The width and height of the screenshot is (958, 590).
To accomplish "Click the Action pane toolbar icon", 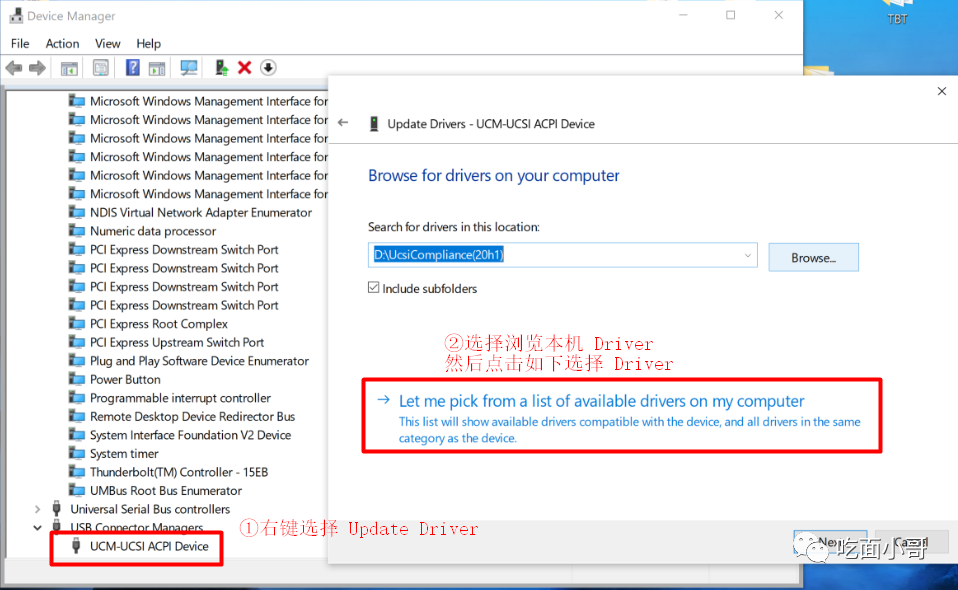I will click(x=157, y=68).
